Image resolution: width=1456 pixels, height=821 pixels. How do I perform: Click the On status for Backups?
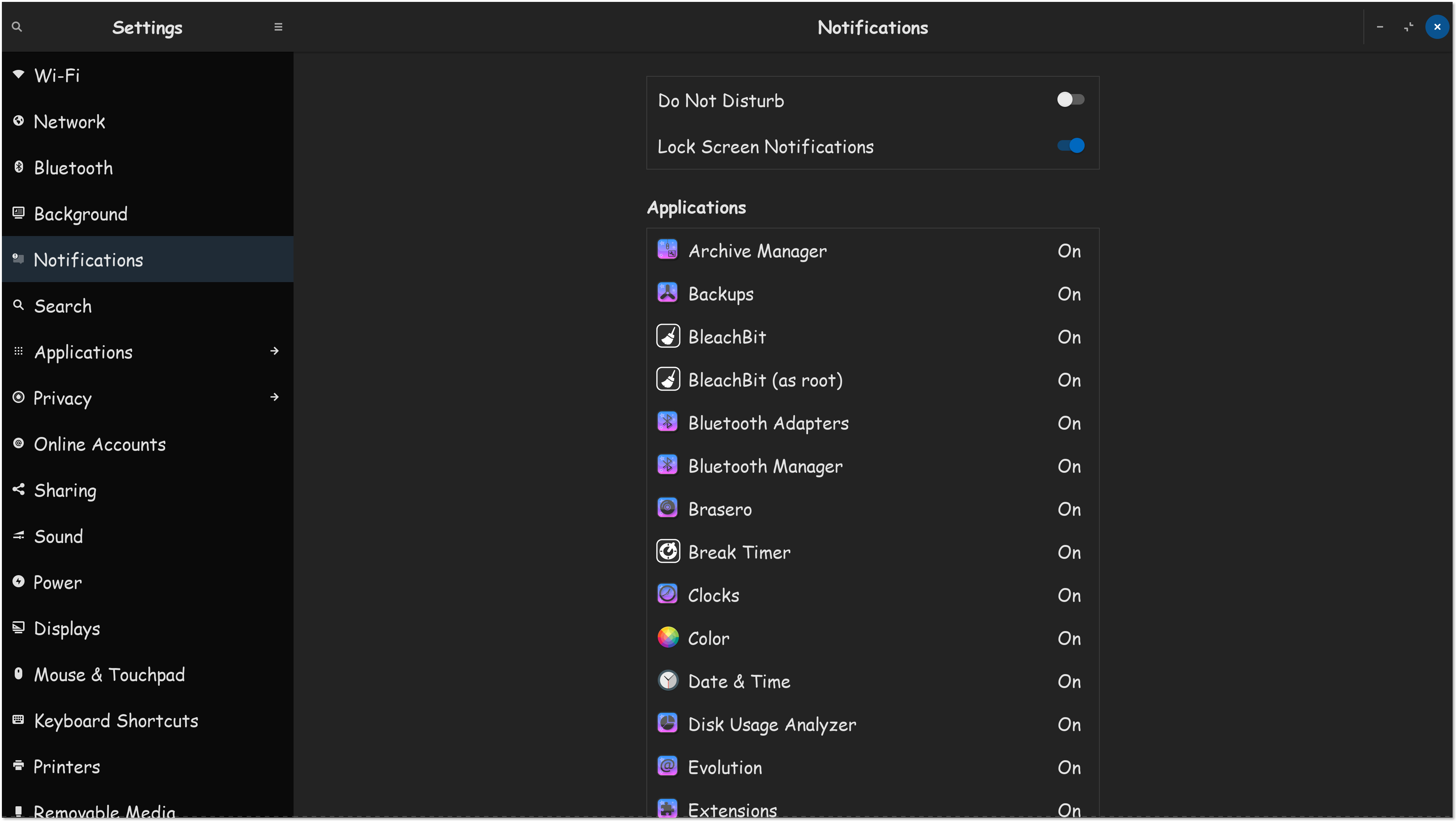1069,294
